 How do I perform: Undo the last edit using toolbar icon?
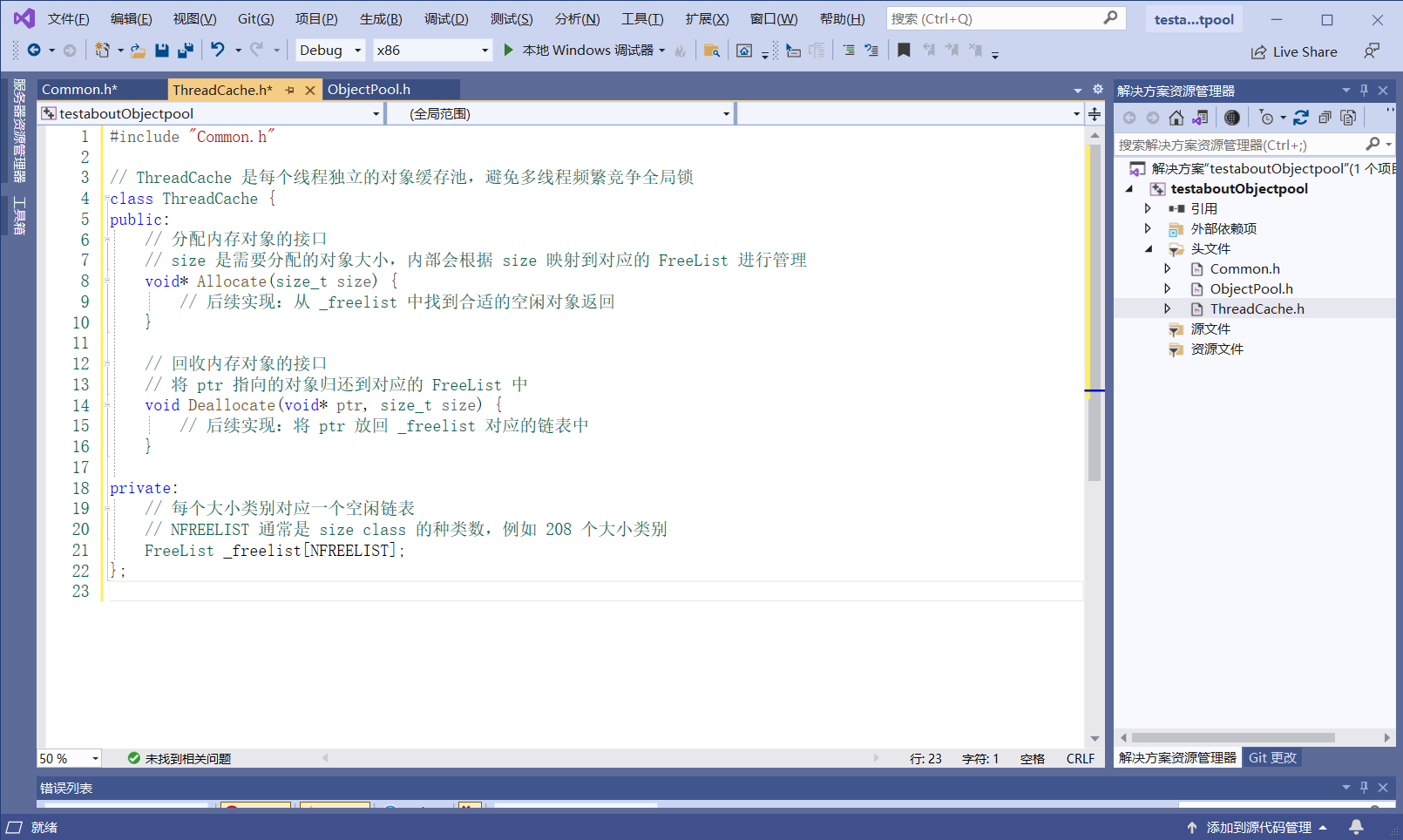pyautogui.click(x=218, y=51)
